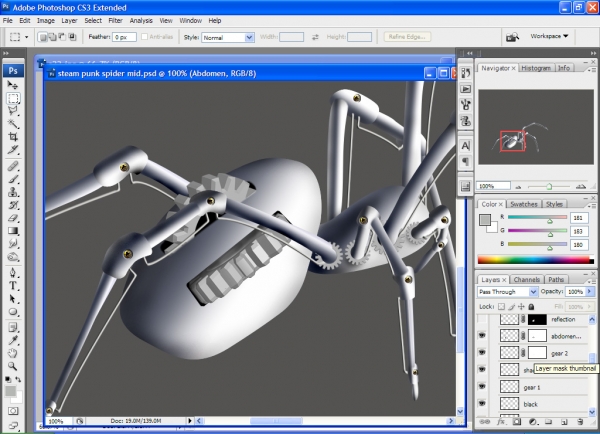Screen dimensions: 600x434
Task: Open status bar info arrow
Action: pyautogui.click(x=190, y=421)
